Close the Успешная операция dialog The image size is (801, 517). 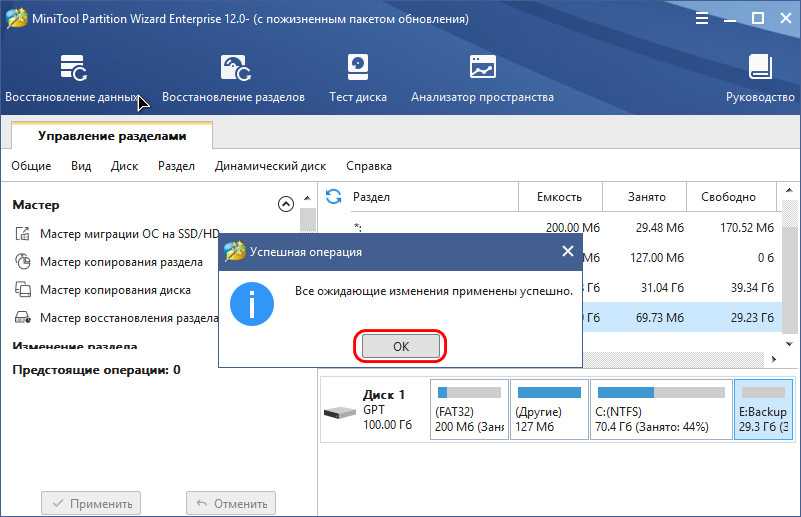click(567, 252)
